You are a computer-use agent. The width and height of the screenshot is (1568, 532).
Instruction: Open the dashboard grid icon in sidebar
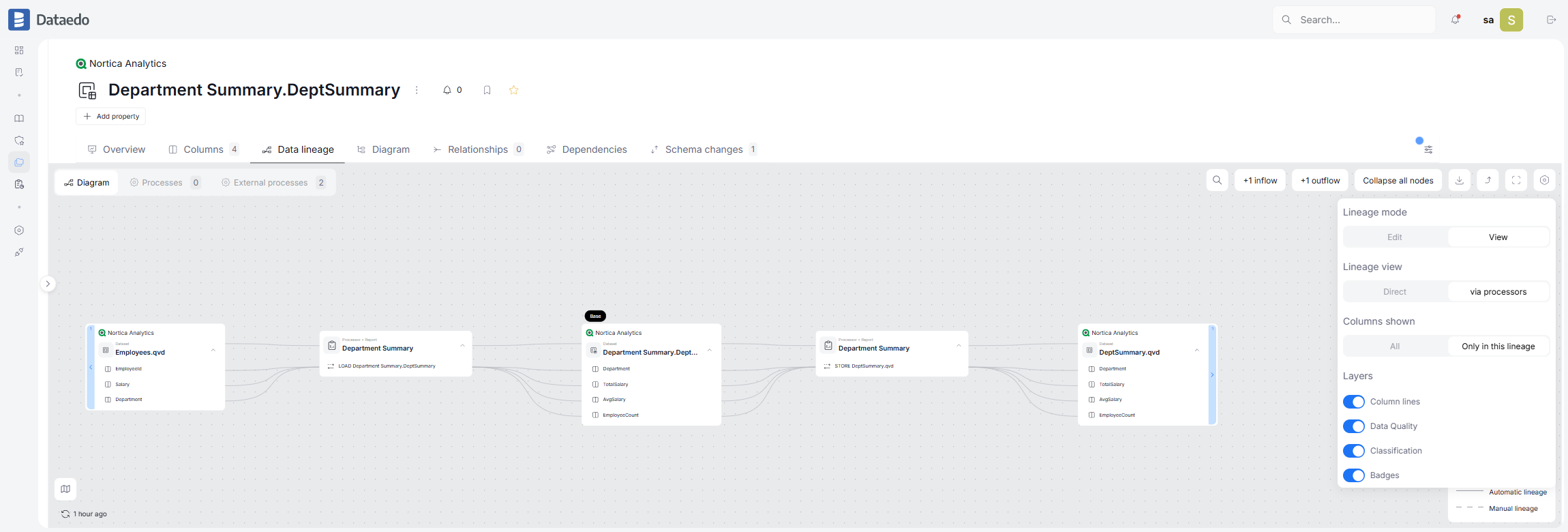click(19, 50)
